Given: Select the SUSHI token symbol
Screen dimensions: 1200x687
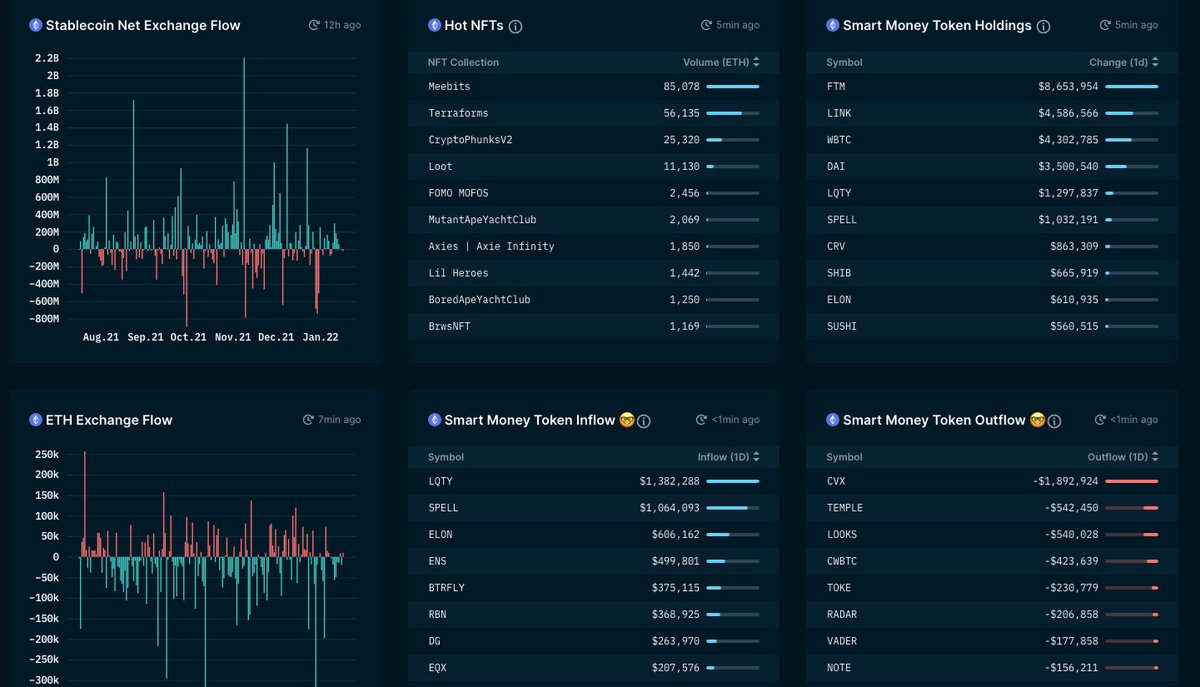Looking at the screenshot, I should coord(842,326).
